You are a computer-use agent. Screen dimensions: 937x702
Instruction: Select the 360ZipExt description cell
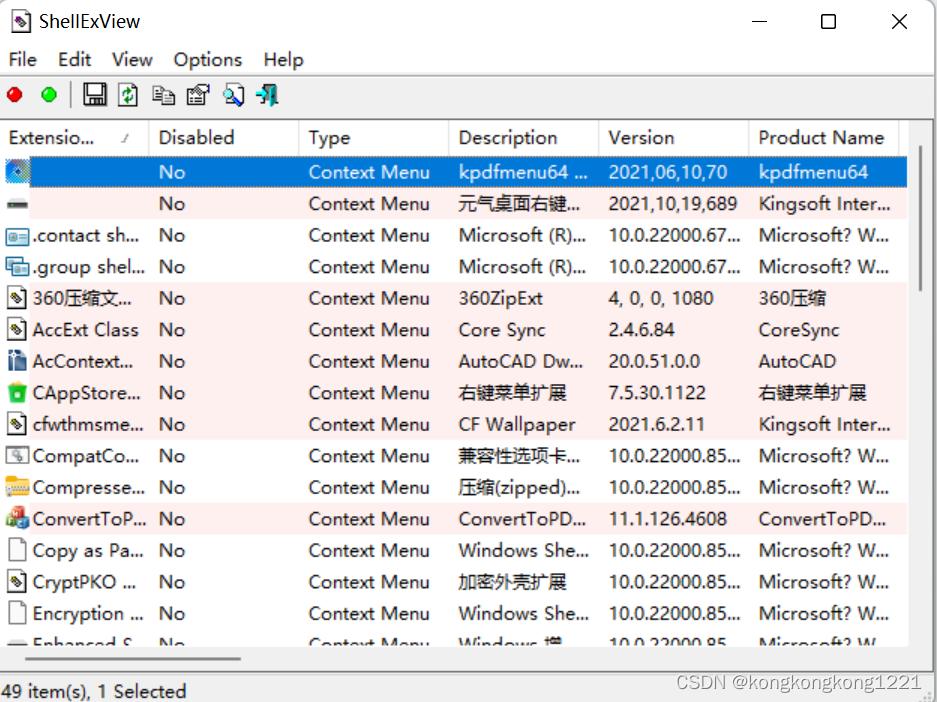click(501, 298)
